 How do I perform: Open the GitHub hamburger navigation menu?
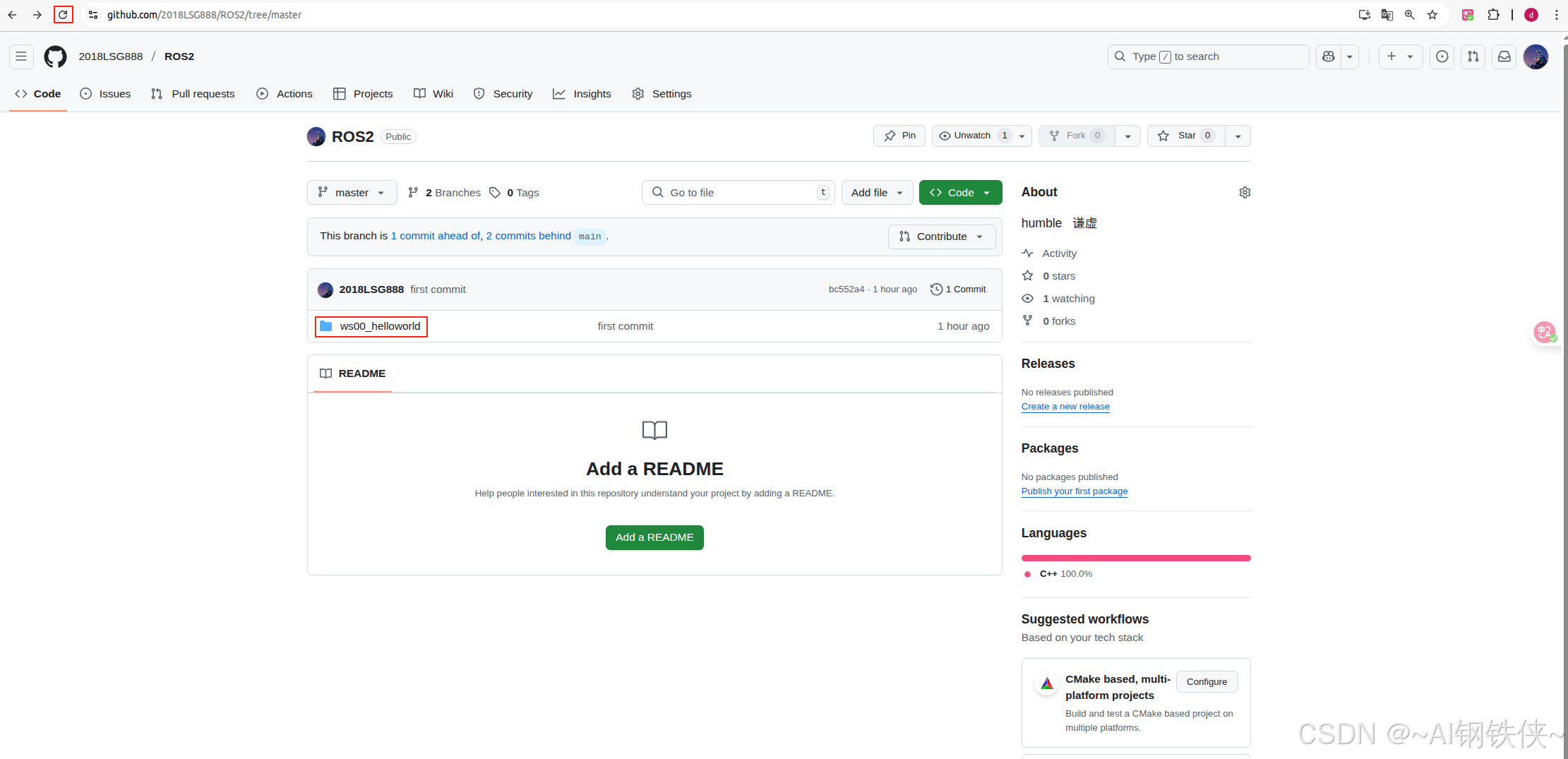(21, 56)
